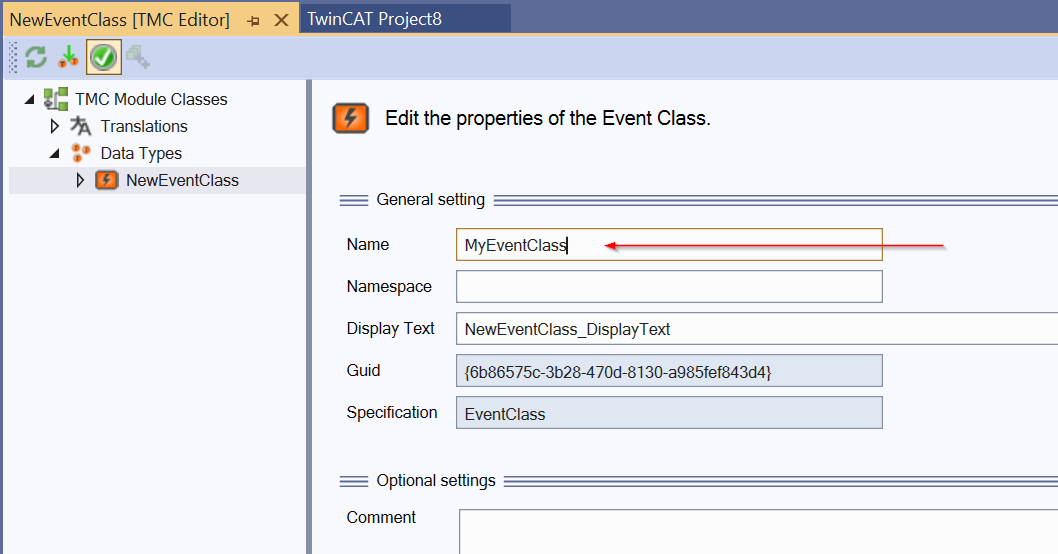Close the NewEventClass TMC Editor tab

281,21
